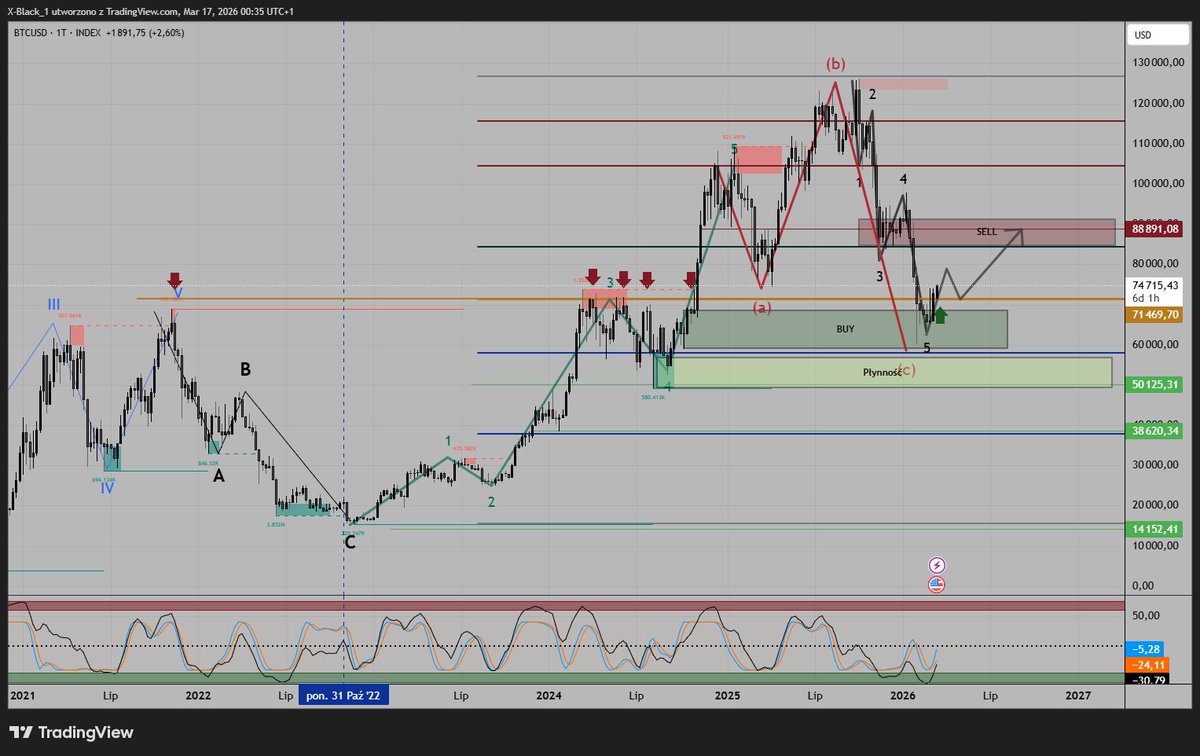The width and height of the screenshot is (1200, 756).
Task: Select the green wave label 2
Action: click(x=491, y=502)
